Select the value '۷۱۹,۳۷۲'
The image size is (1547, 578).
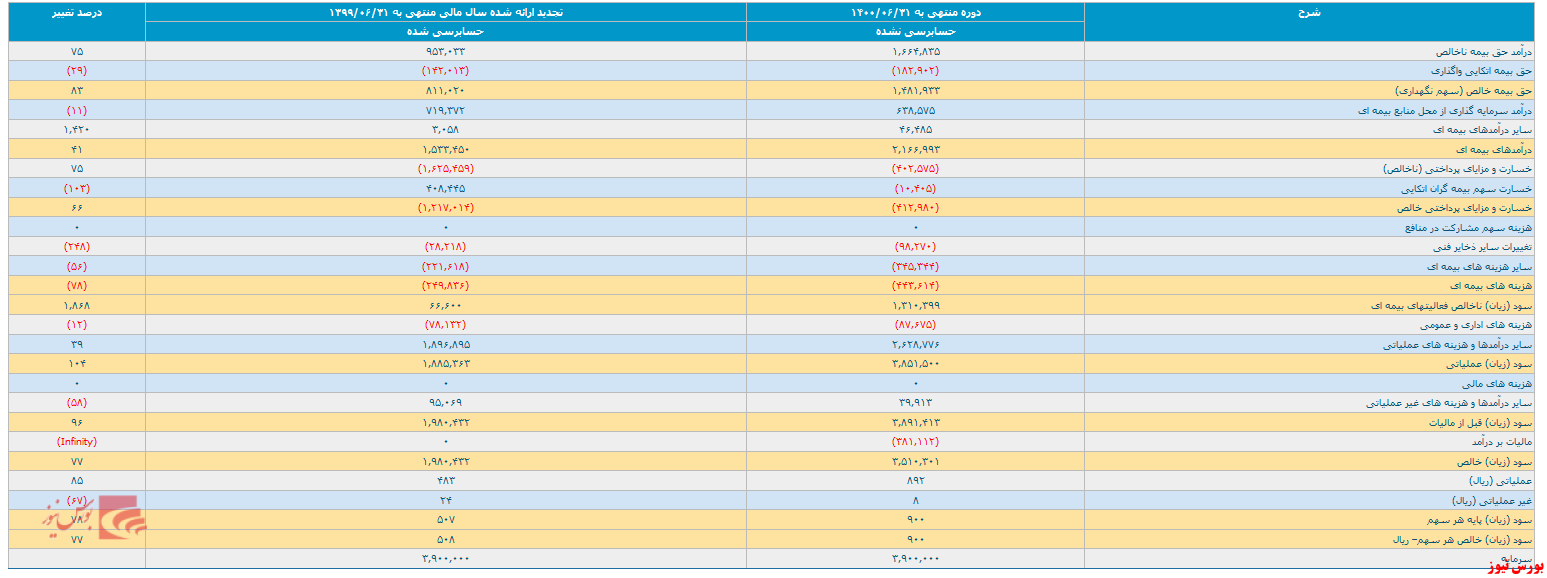click(x=445, y=109)
